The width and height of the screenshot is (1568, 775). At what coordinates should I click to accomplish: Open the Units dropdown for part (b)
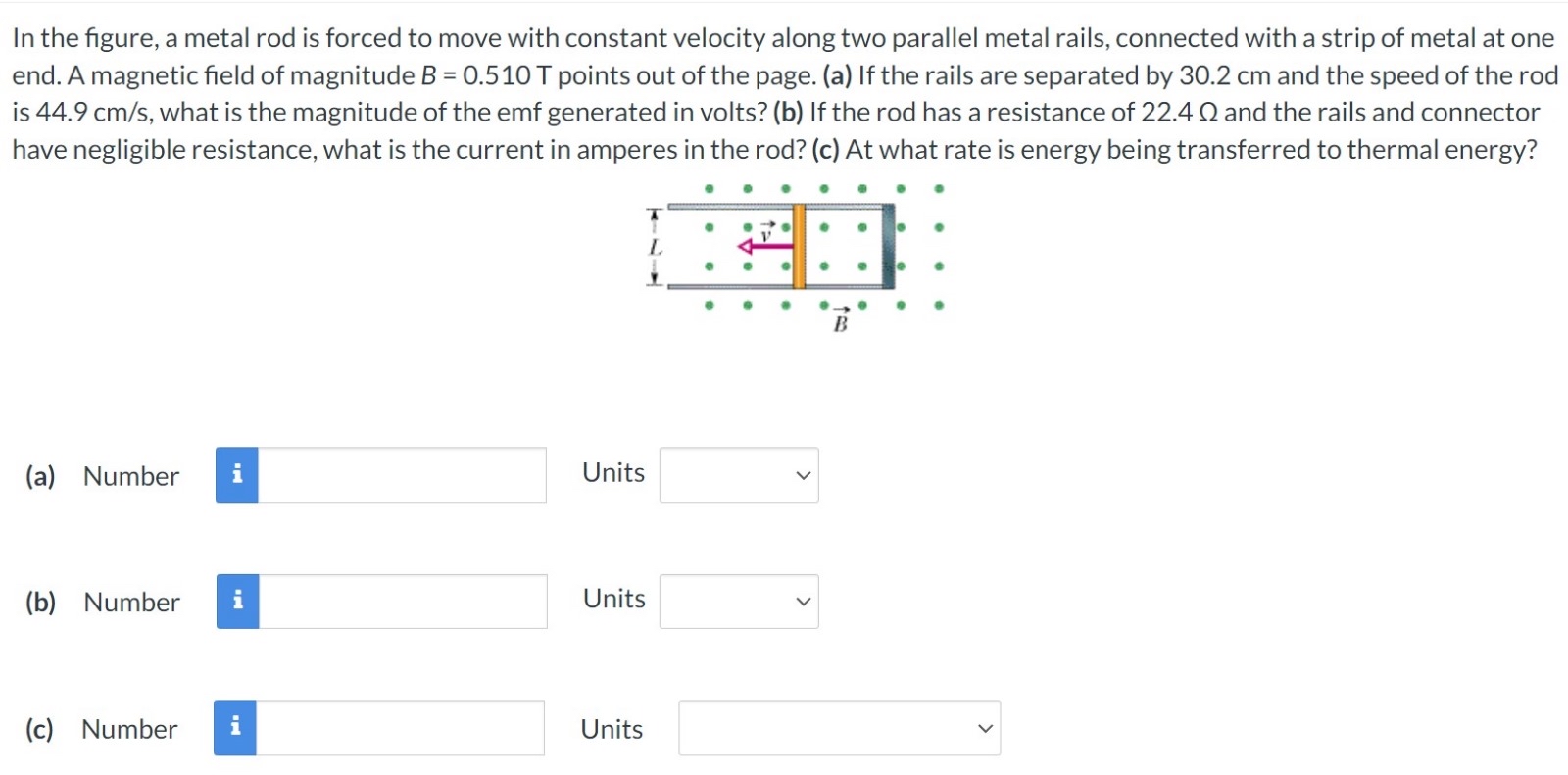click(739, 602)
